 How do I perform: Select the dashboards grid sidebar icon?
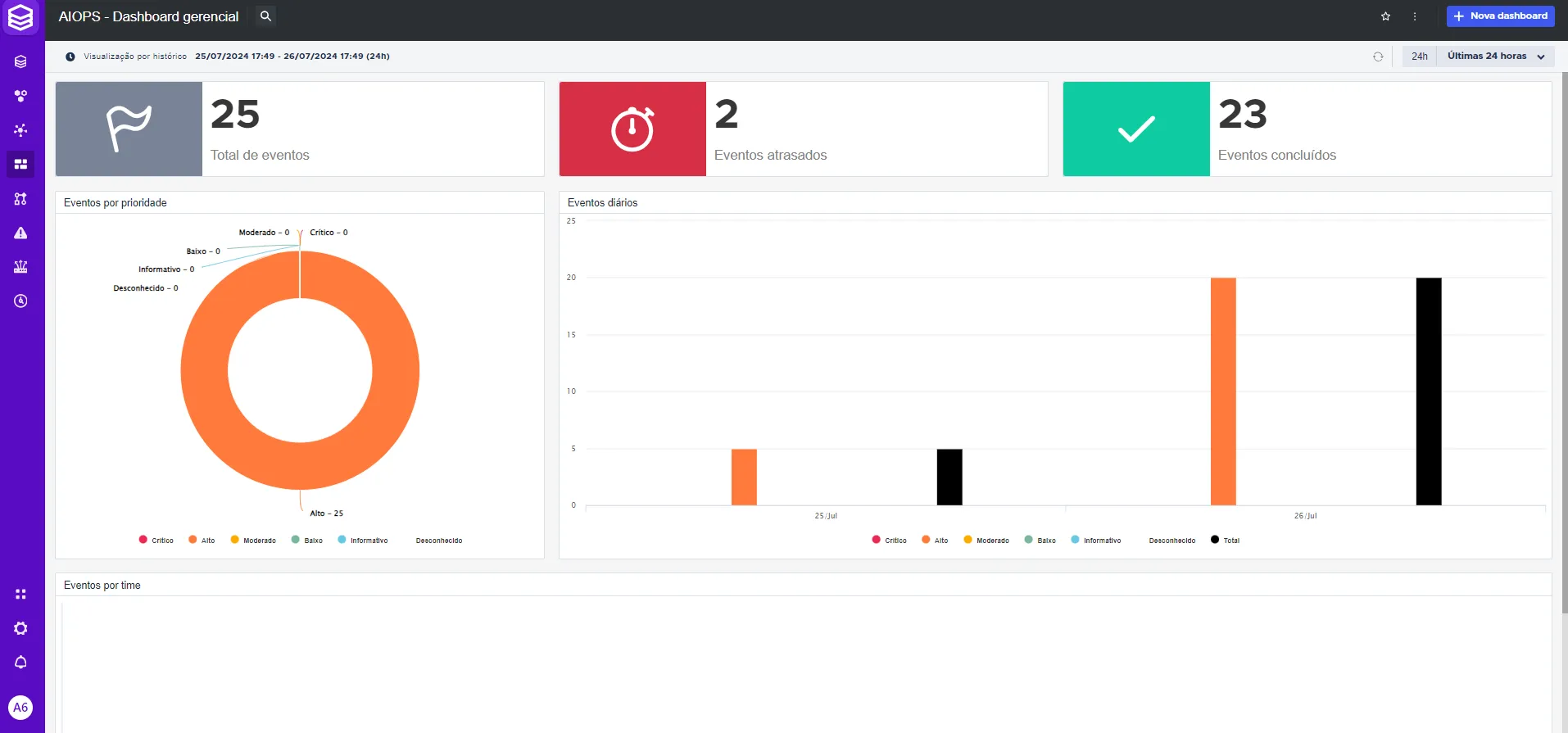(20, 165)
